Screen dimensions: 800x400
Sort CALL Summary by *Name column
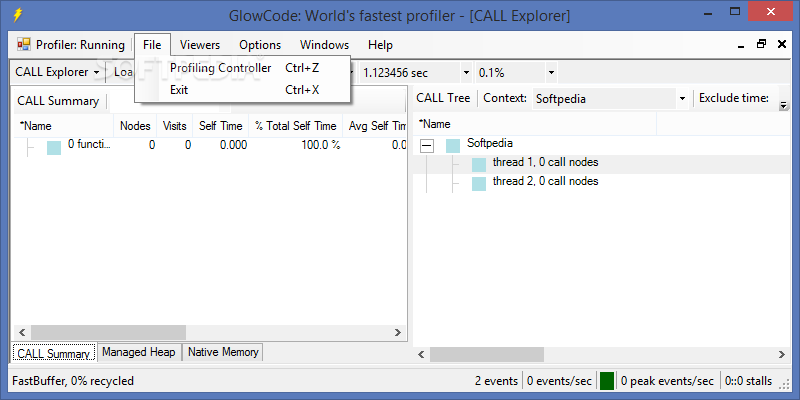[63, 126]
